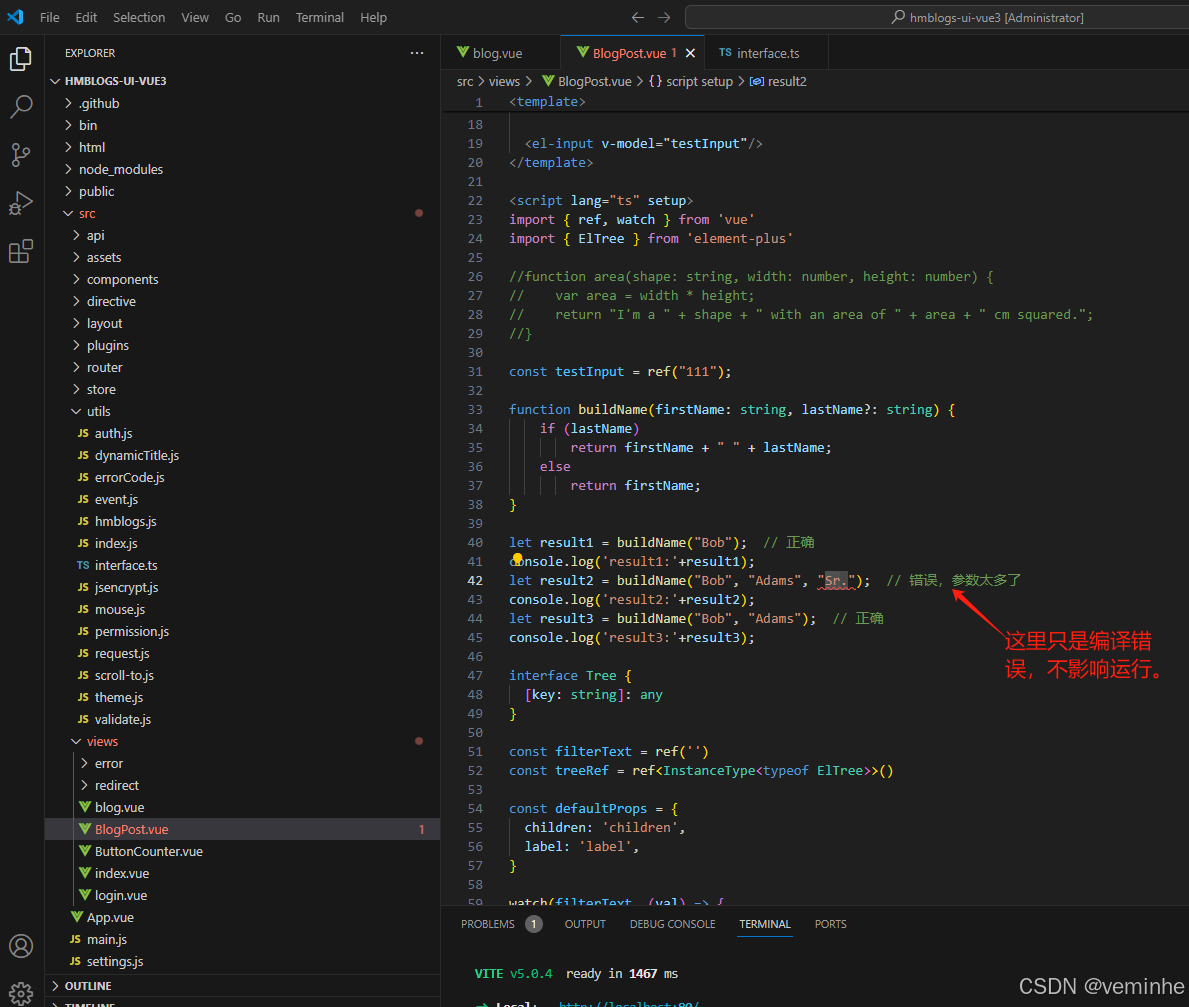Open the Run menu

268,17
